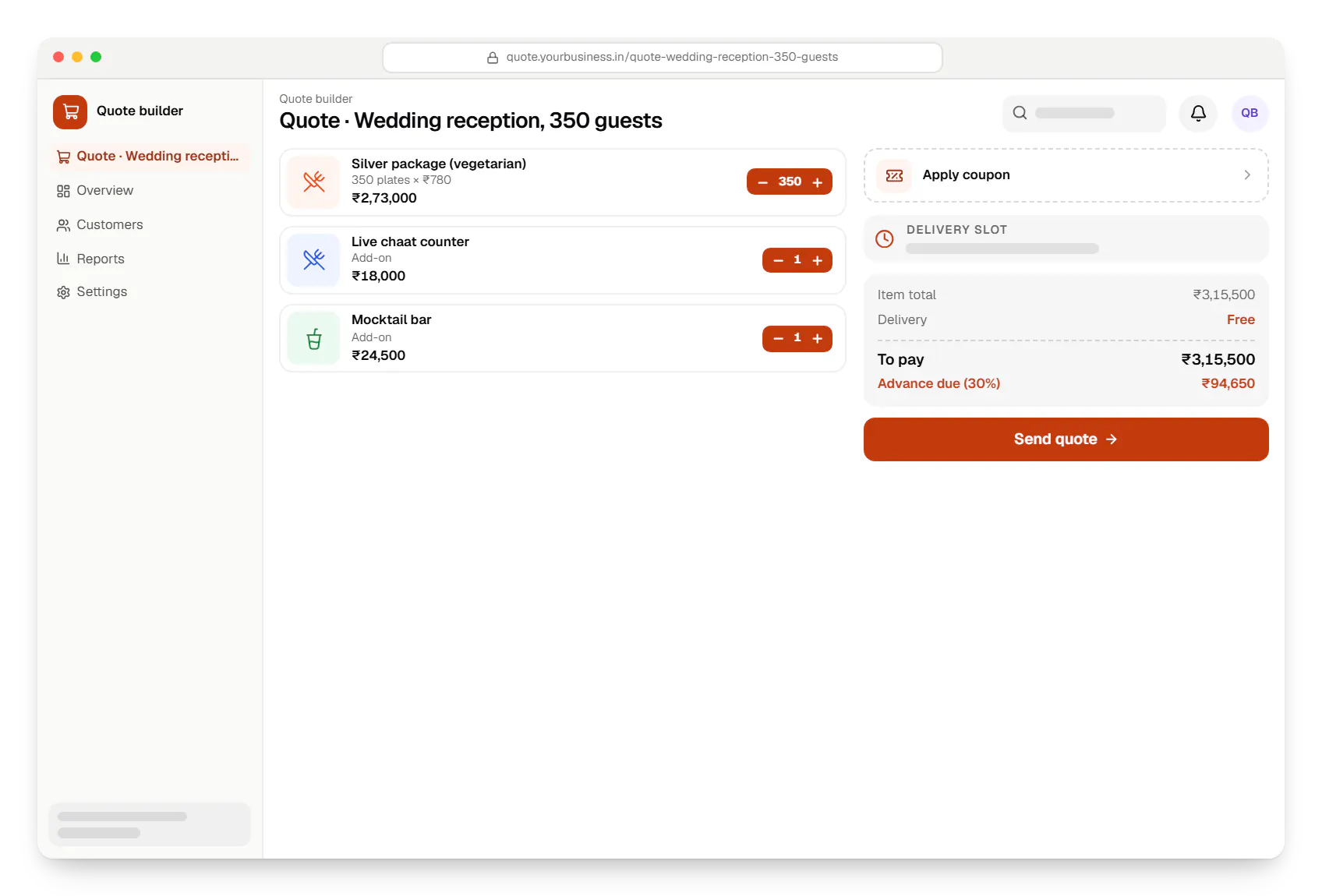
Task: Click the Silver package (vegetarian) title
Action: coord(439,164)
